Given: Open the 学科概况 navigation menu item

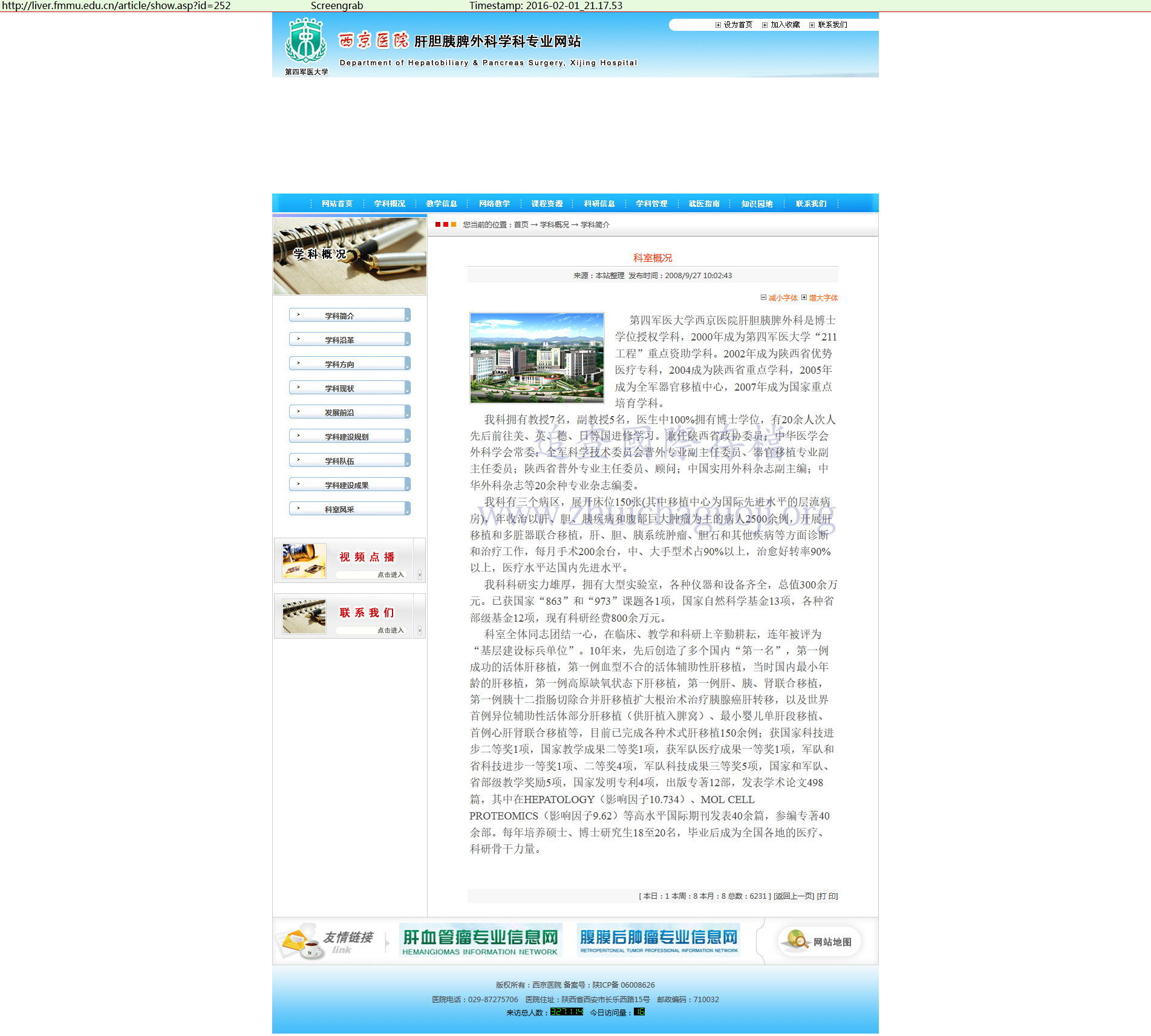Looking at the screenshot, I should (390, 204).
